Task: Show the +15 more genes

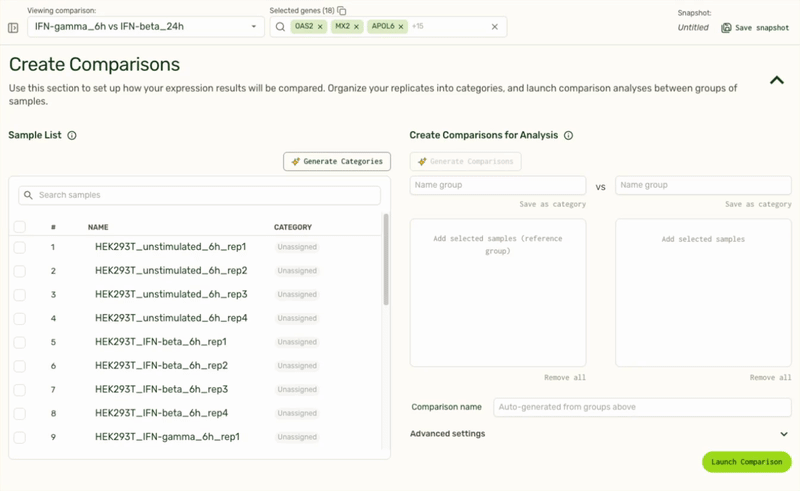Action: (417, 26)
